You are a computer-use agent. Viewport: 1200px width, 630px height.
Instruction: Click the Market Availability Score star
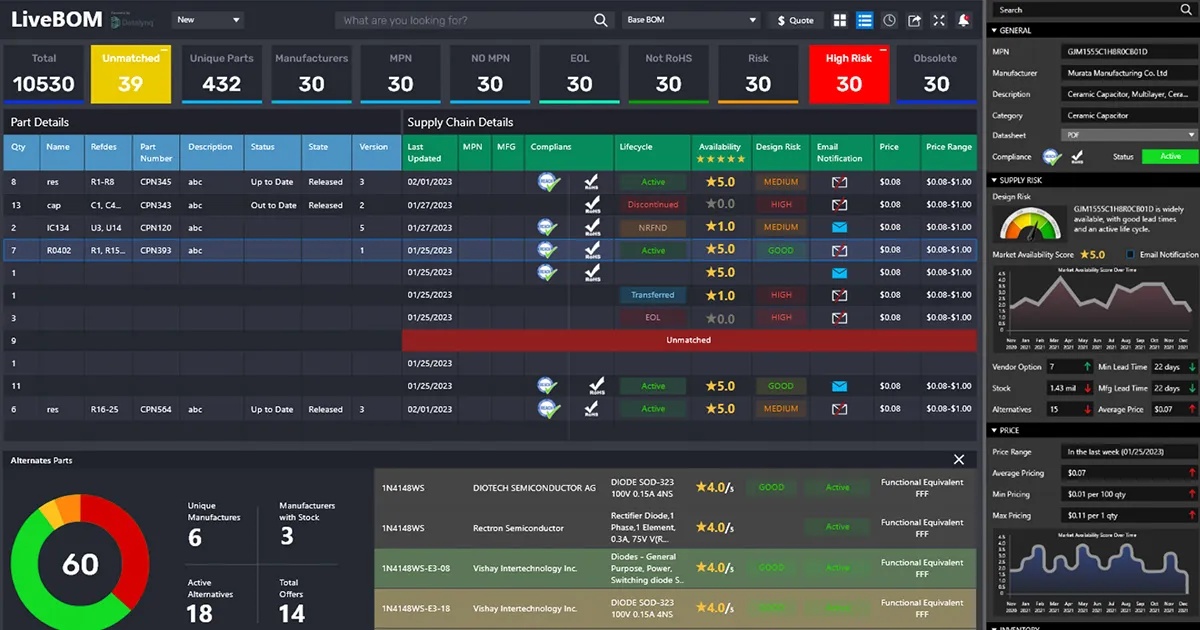(x=1084, y=255)
